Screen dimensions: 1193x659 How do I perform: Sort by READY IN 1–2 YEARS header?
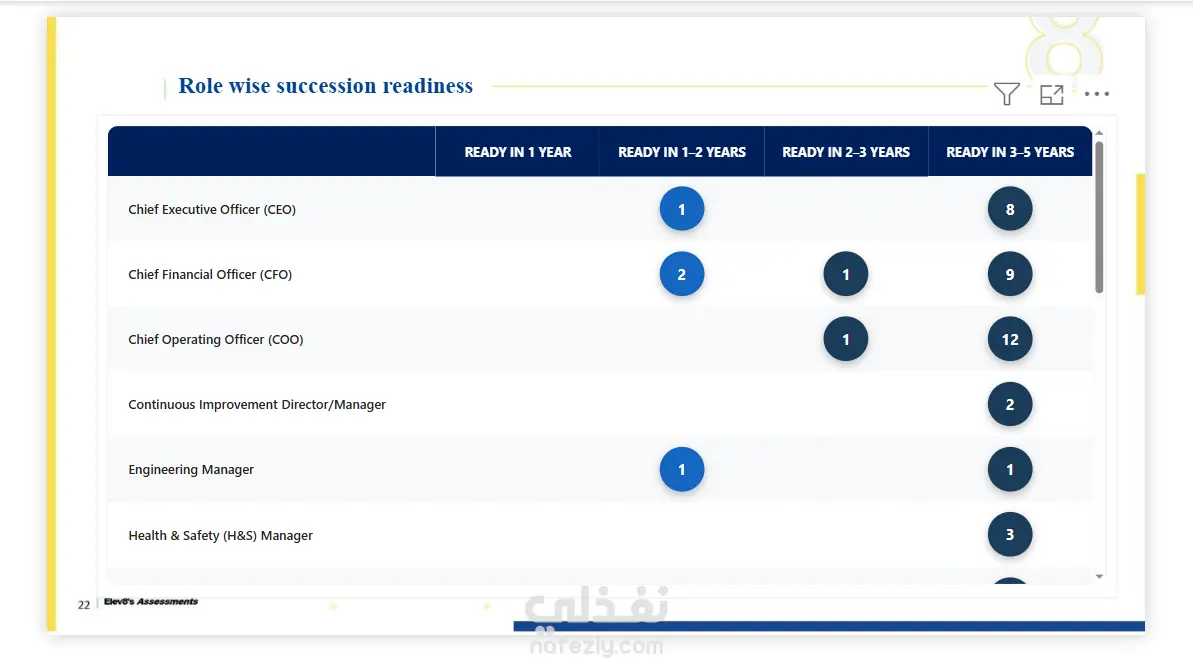click(682, 152)
